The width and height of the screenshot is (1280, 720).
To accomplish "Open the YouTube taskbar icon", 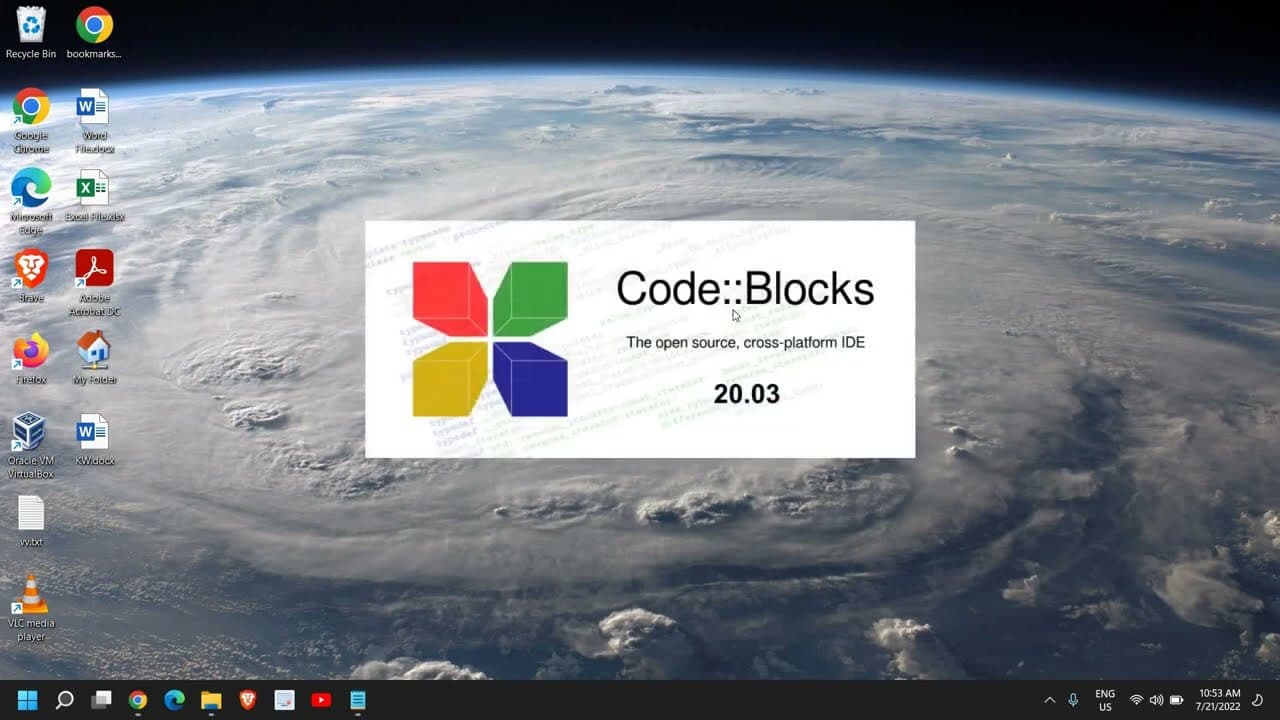I will pyautogui.click(x=321, y=700).
